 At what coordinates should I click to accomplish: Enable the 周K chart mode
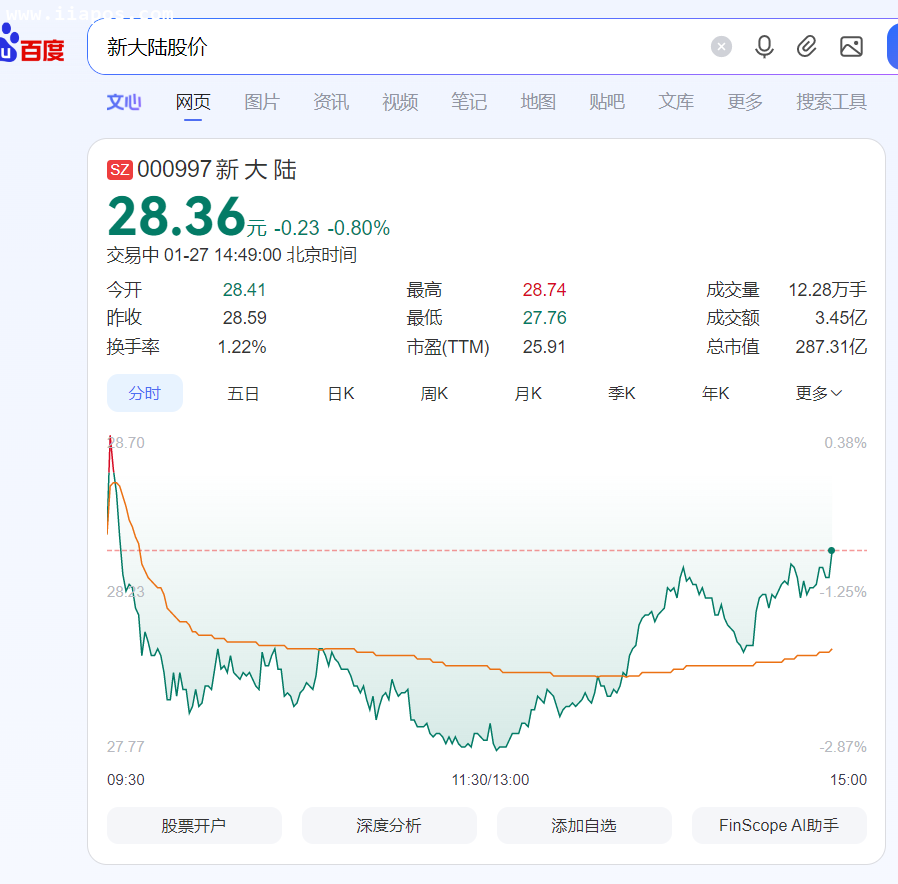(x=434, y=393)
